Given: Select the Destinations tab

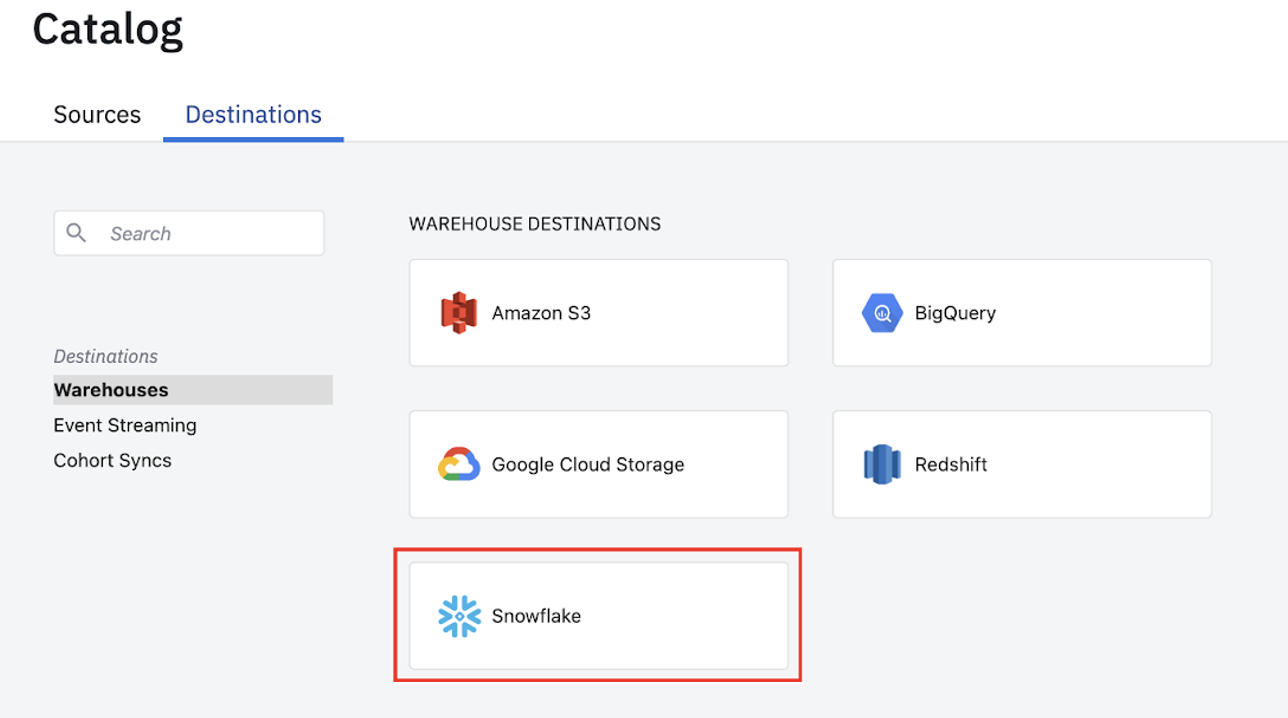Looking at the screenshot, I should point(254,115).
